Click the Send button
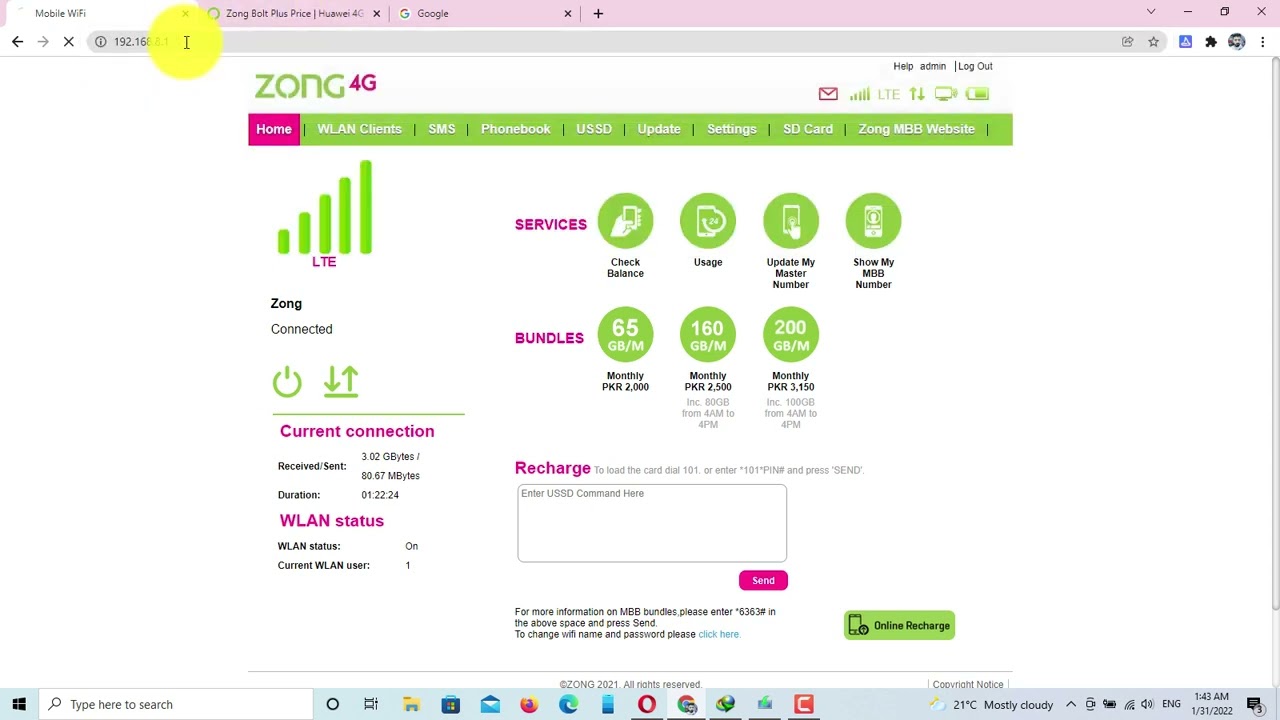This screenshot has height=720, width=1280. click(763, 580)
